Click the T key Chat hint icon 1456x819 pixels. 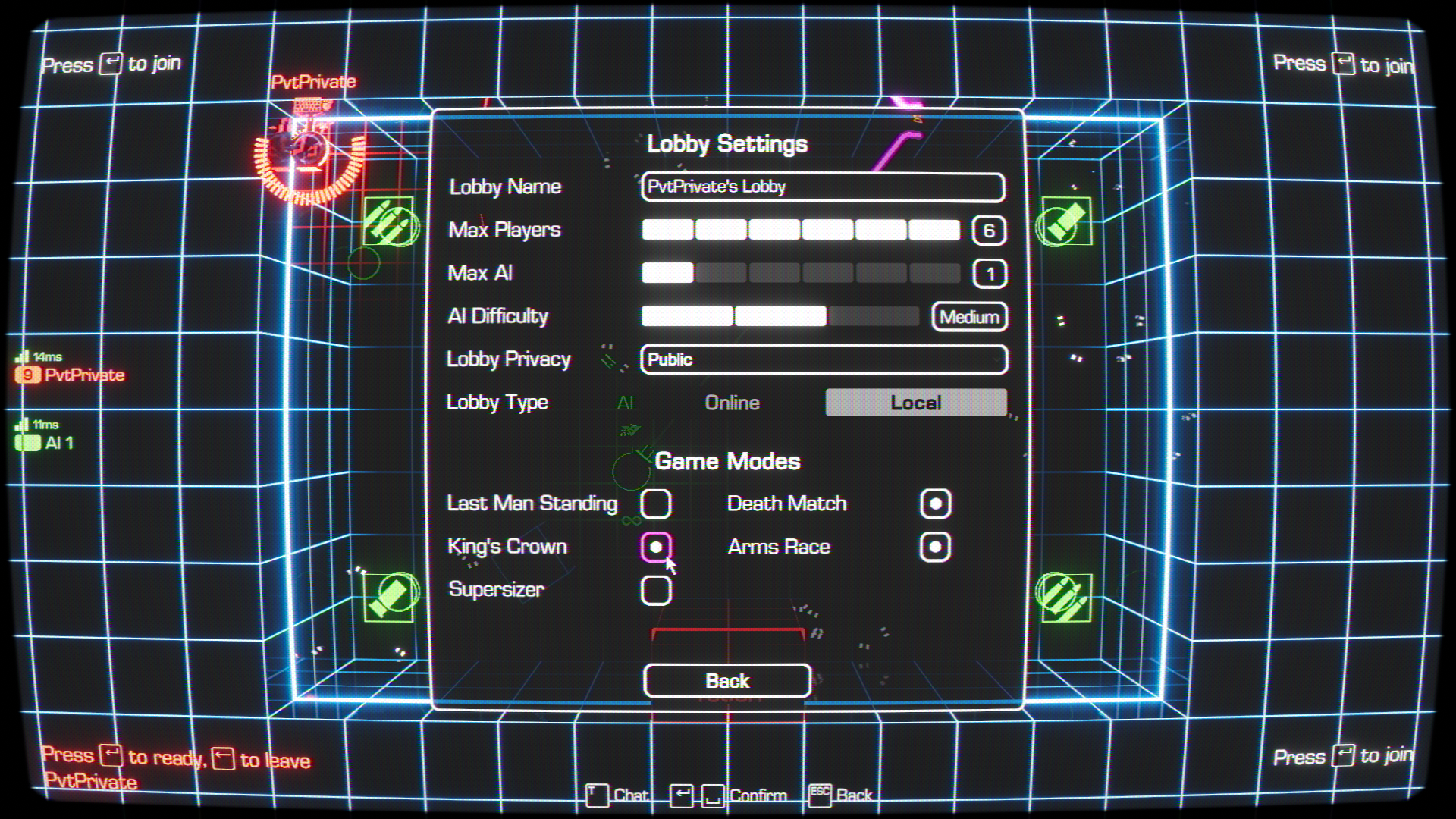click(x=597, y=795)
